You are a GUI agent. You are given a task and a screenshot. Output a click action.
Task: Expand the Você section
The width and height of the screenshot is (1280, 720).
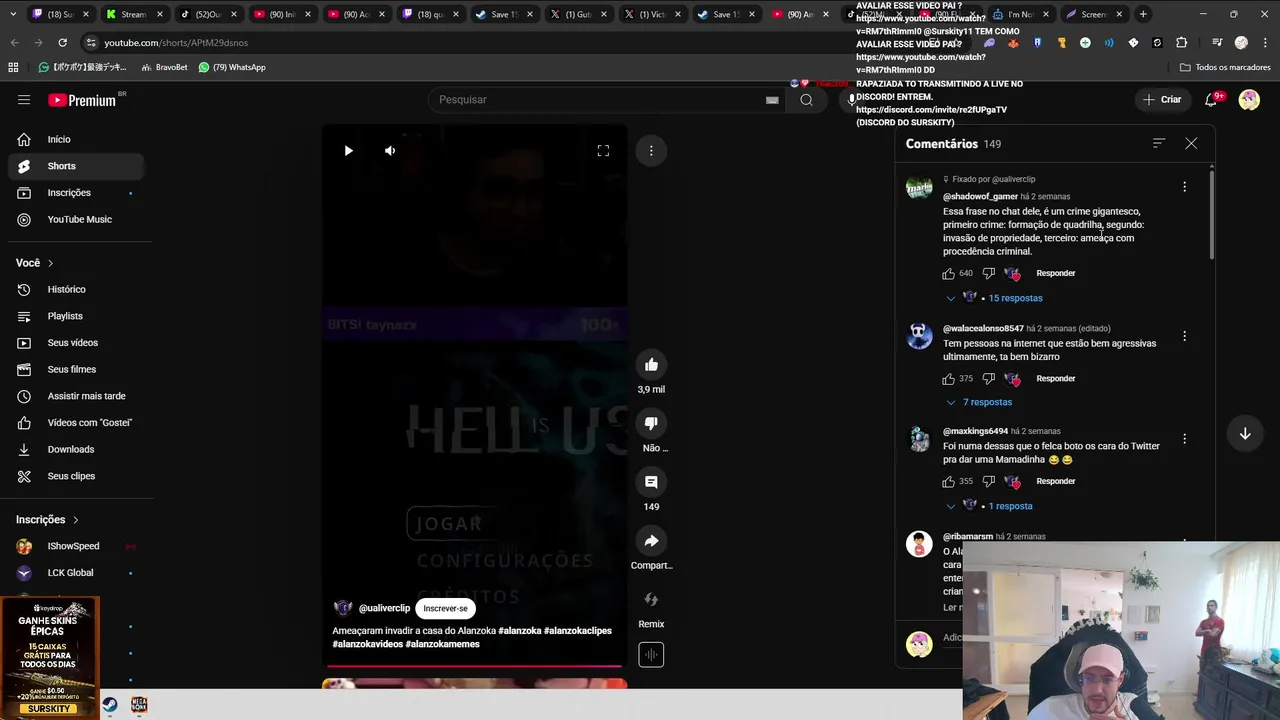(35, 263)
